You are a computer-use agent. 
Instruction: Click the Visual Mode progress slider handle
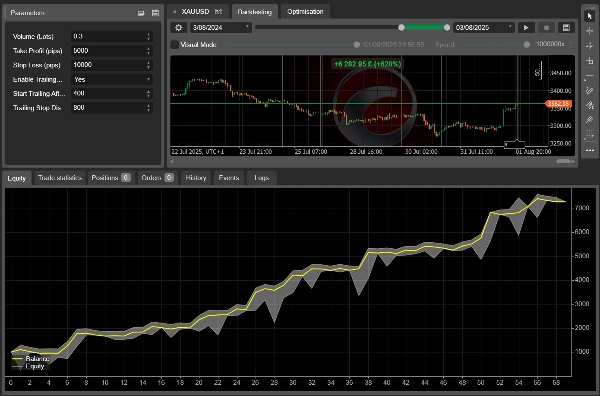[x=357, y=45]
